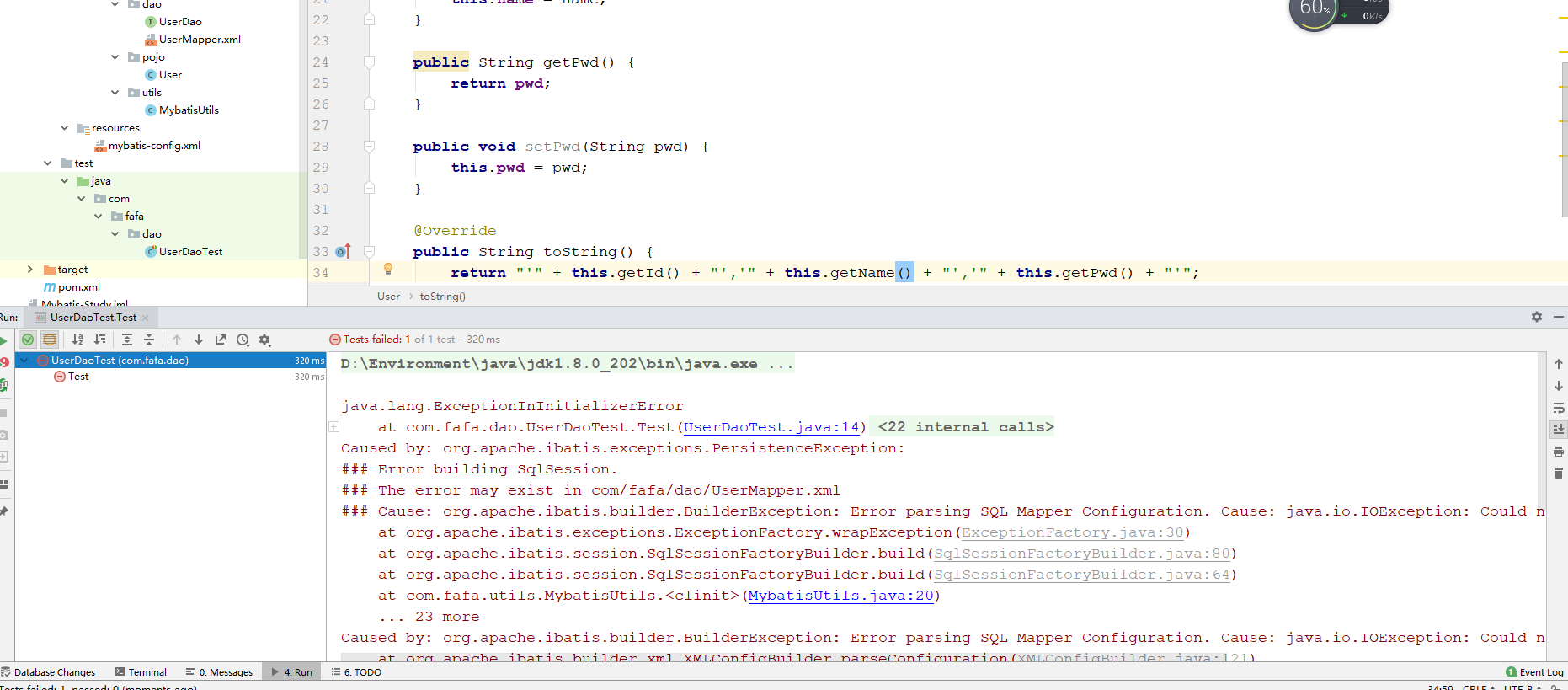1568x690 pixels.
Task: Move up the stack trace in the console
Action: [x=1559, y=364]
